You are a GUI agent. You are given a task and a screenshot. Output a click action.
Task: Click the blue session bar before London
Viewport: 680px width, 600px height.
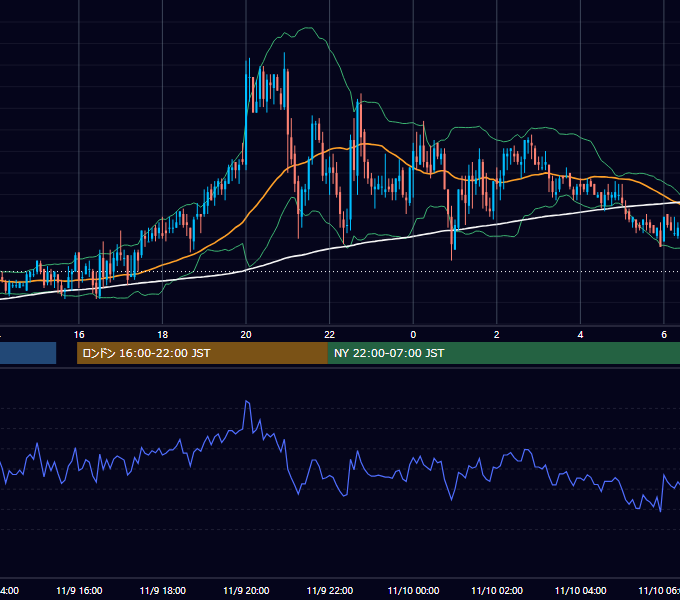coord(28,353)
